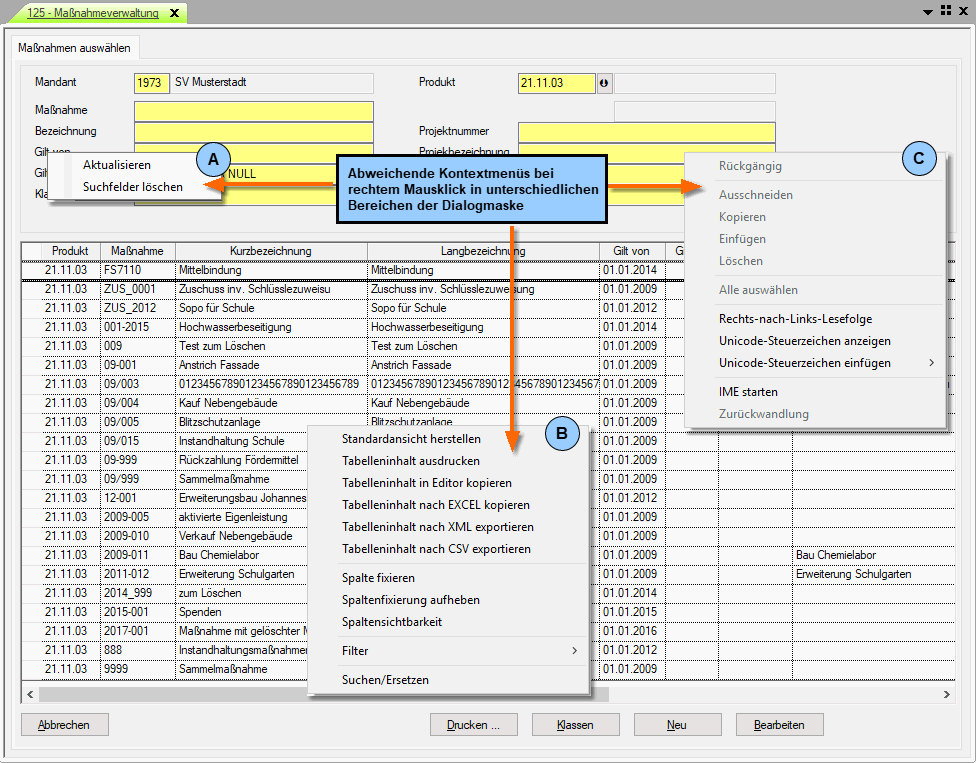Click the right arrow of the table scrollbar
Viewport: 976px width, 763px height.
click(x=946, y=693)
